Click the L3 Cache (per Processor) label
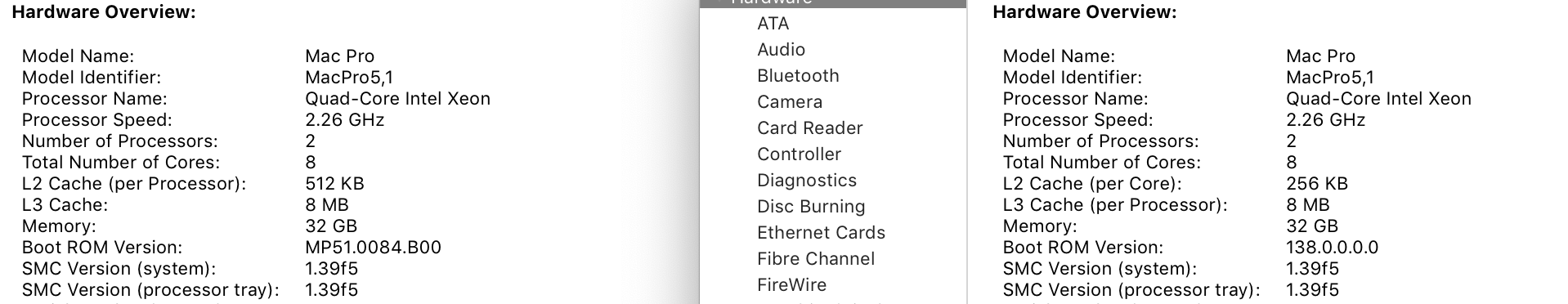This screenshot has height=304, width=1568. (x=1115, y=205)
